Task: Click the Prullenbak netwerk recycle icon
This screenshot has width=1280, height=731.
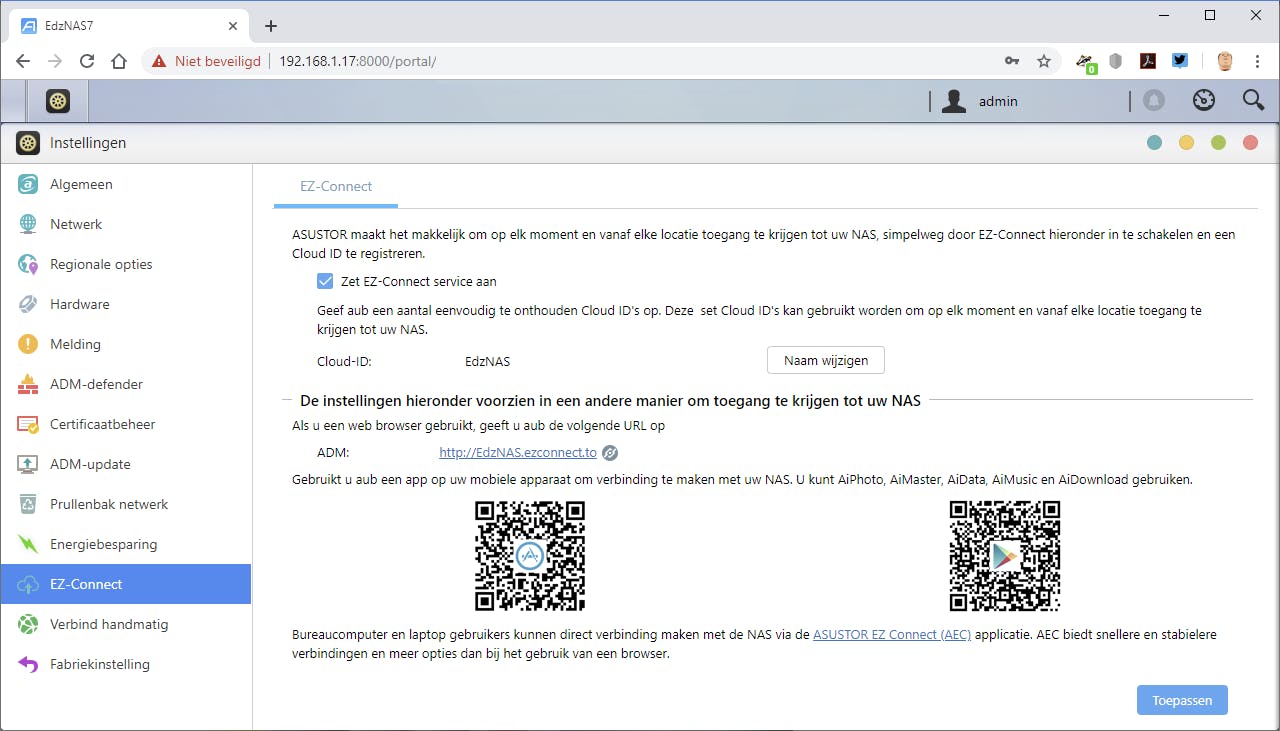Action: 29,504
